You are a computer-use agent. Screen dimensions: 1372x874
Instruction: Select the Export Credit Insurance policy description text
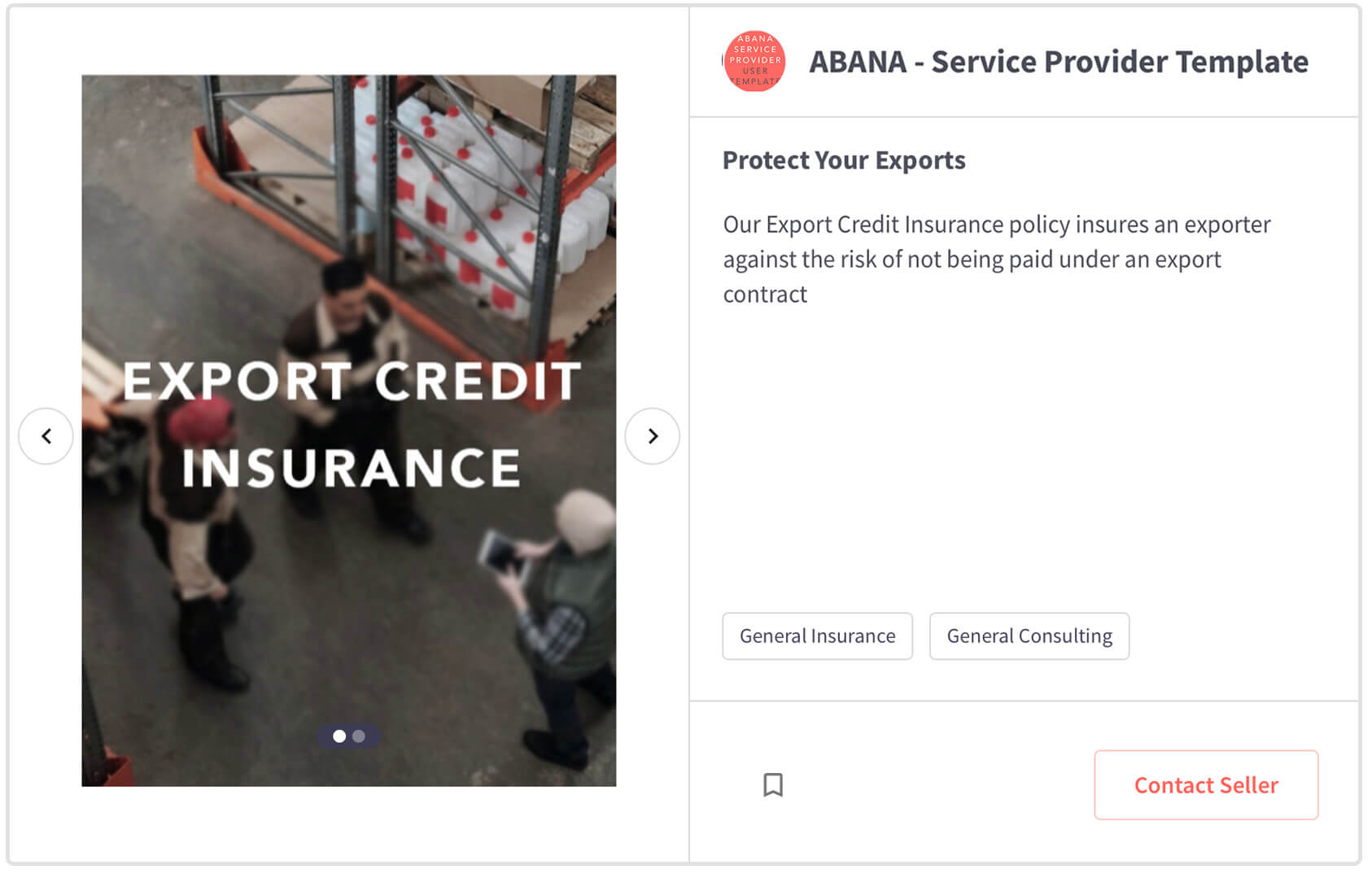[997, 259]
